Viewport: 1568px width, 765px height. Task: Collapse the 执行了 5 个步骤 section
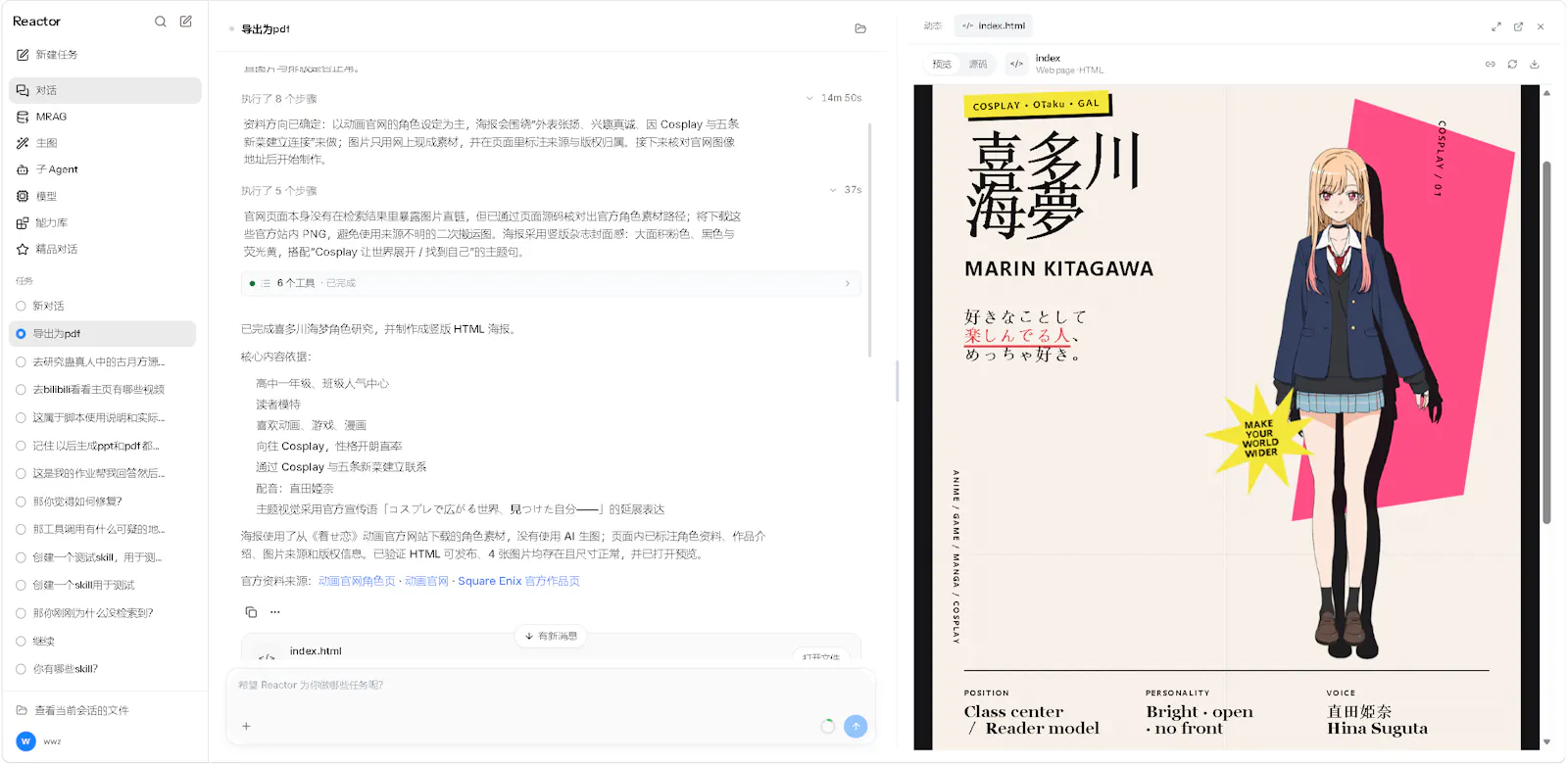279,191
